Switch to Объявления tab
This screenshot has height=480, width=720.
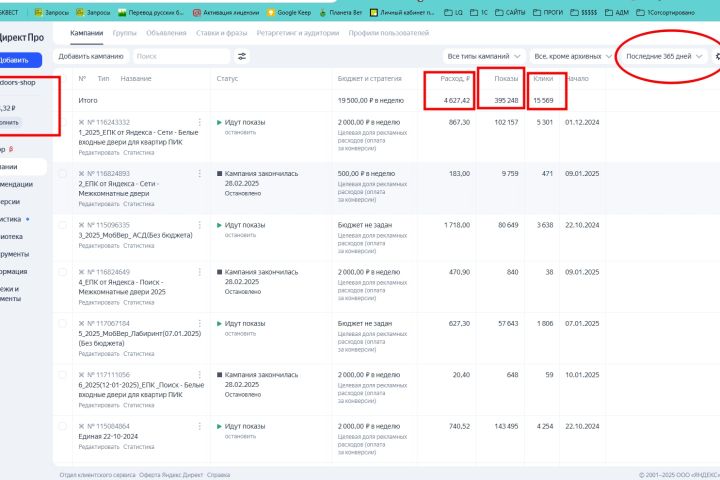[x=166, y=33]
